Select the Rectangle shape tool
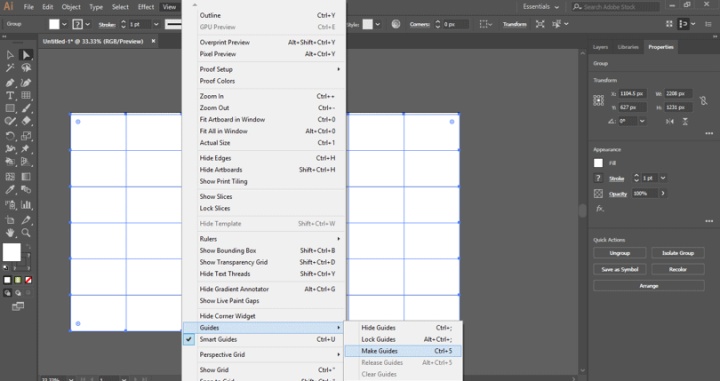Viewport: 720px width, 381px height. [x=10, y=108]
